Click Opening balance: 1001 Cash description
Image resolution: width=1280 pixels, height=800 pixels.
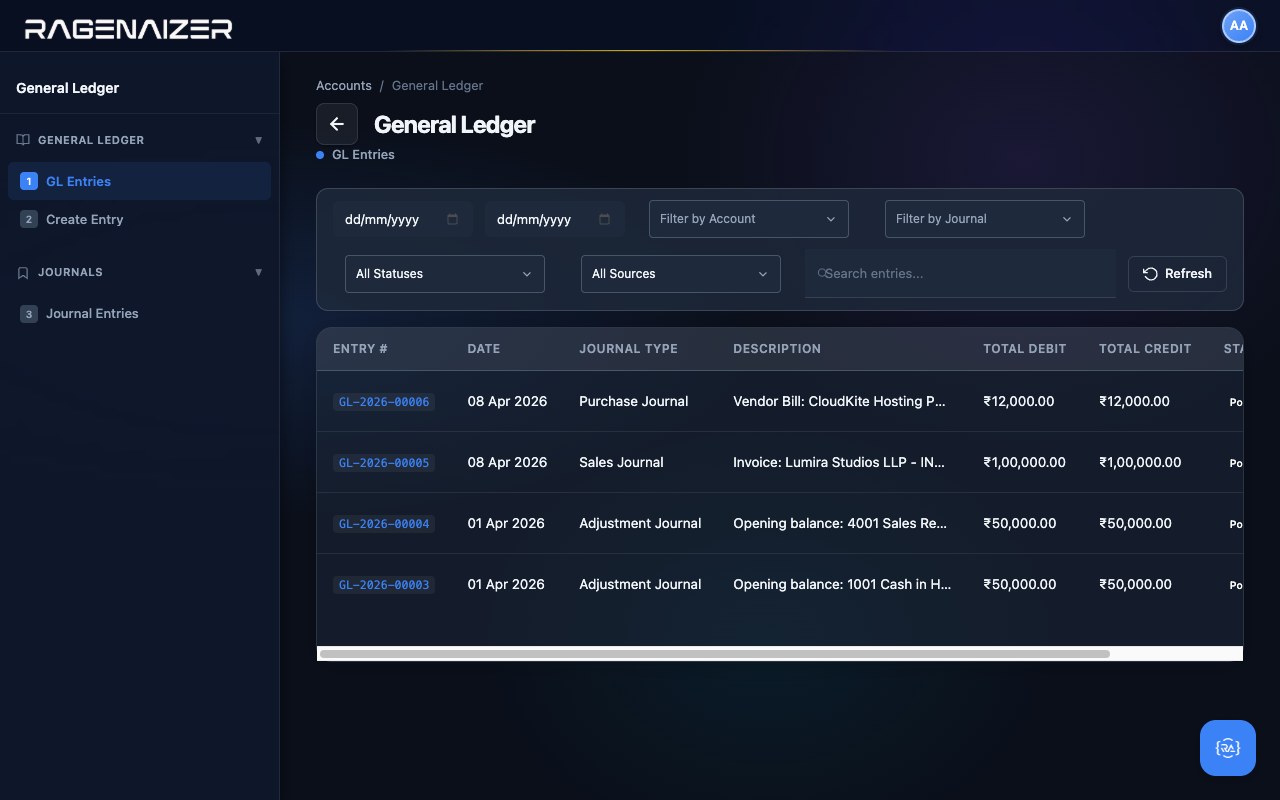point(842,584)
